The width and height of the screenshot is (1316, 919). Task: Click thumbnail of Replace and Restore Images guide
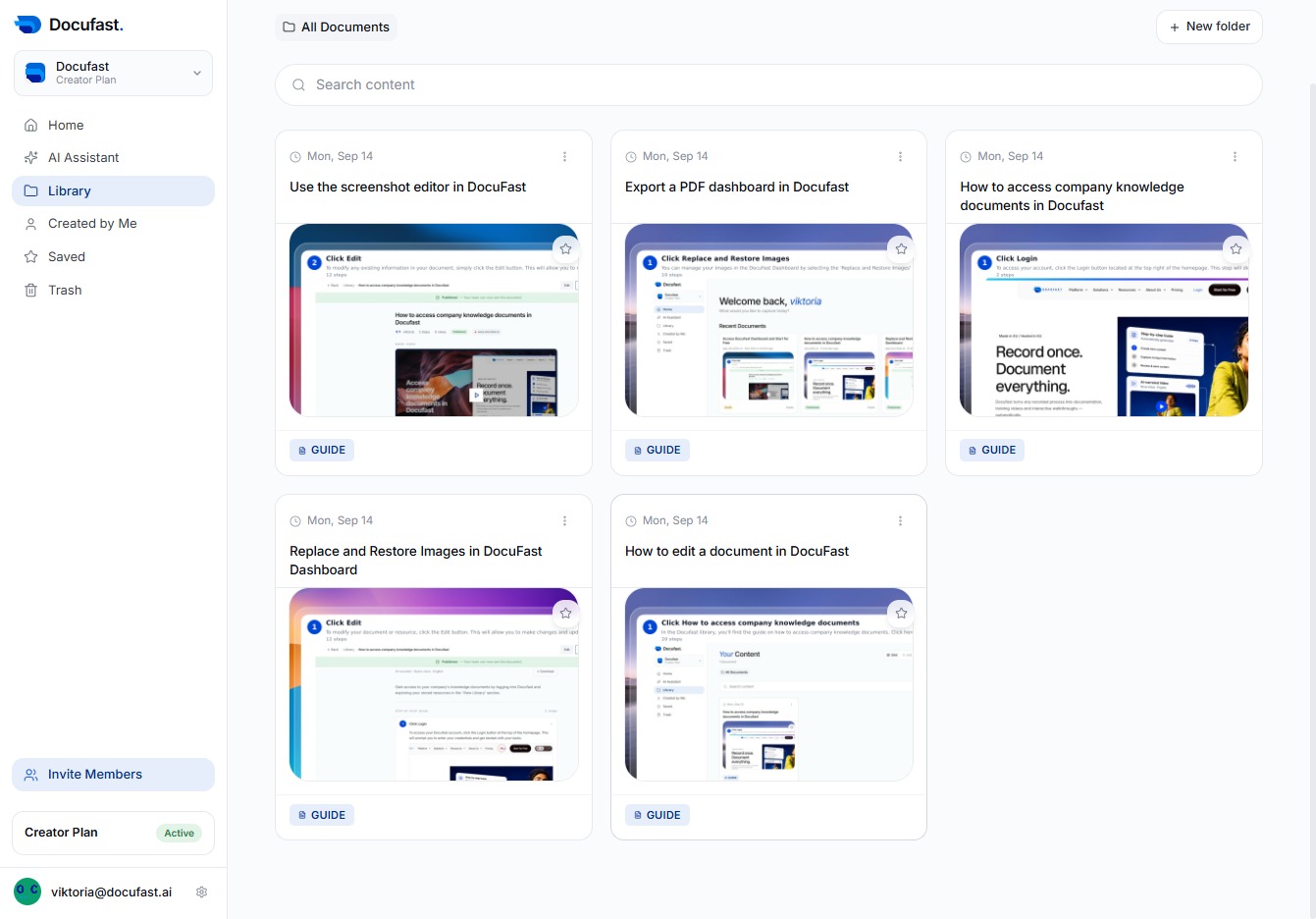point(434,684)
